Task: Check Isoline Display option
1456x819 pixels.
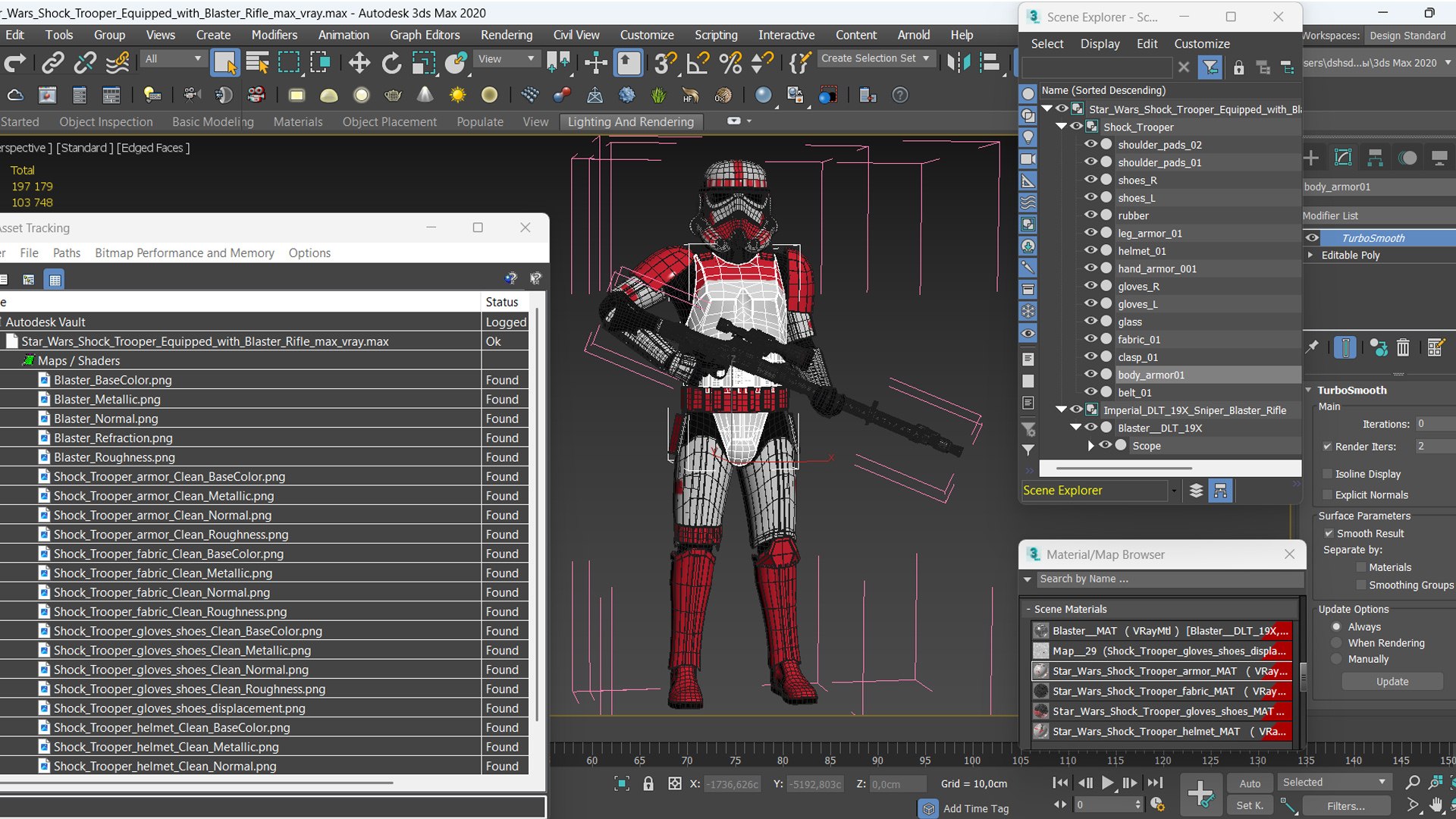Action: 1327,474
